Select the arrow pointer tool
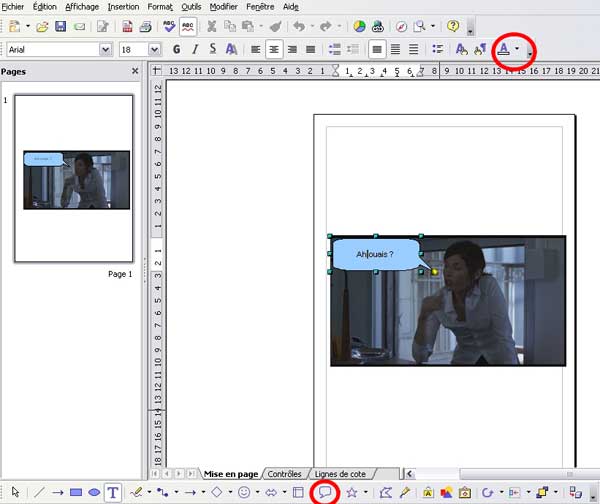 [x=15, y=492]
